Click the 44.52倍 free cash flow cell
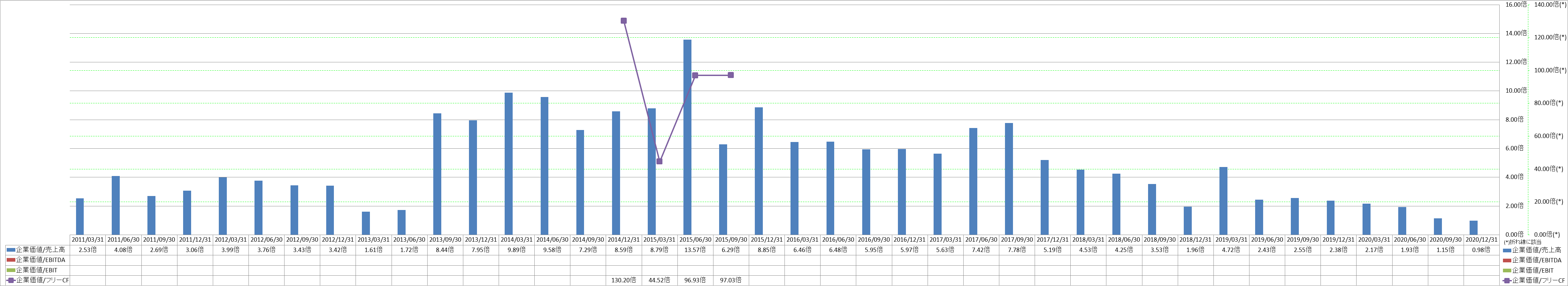This screenshot has height=286, width=1568. [x=659, y=281]
